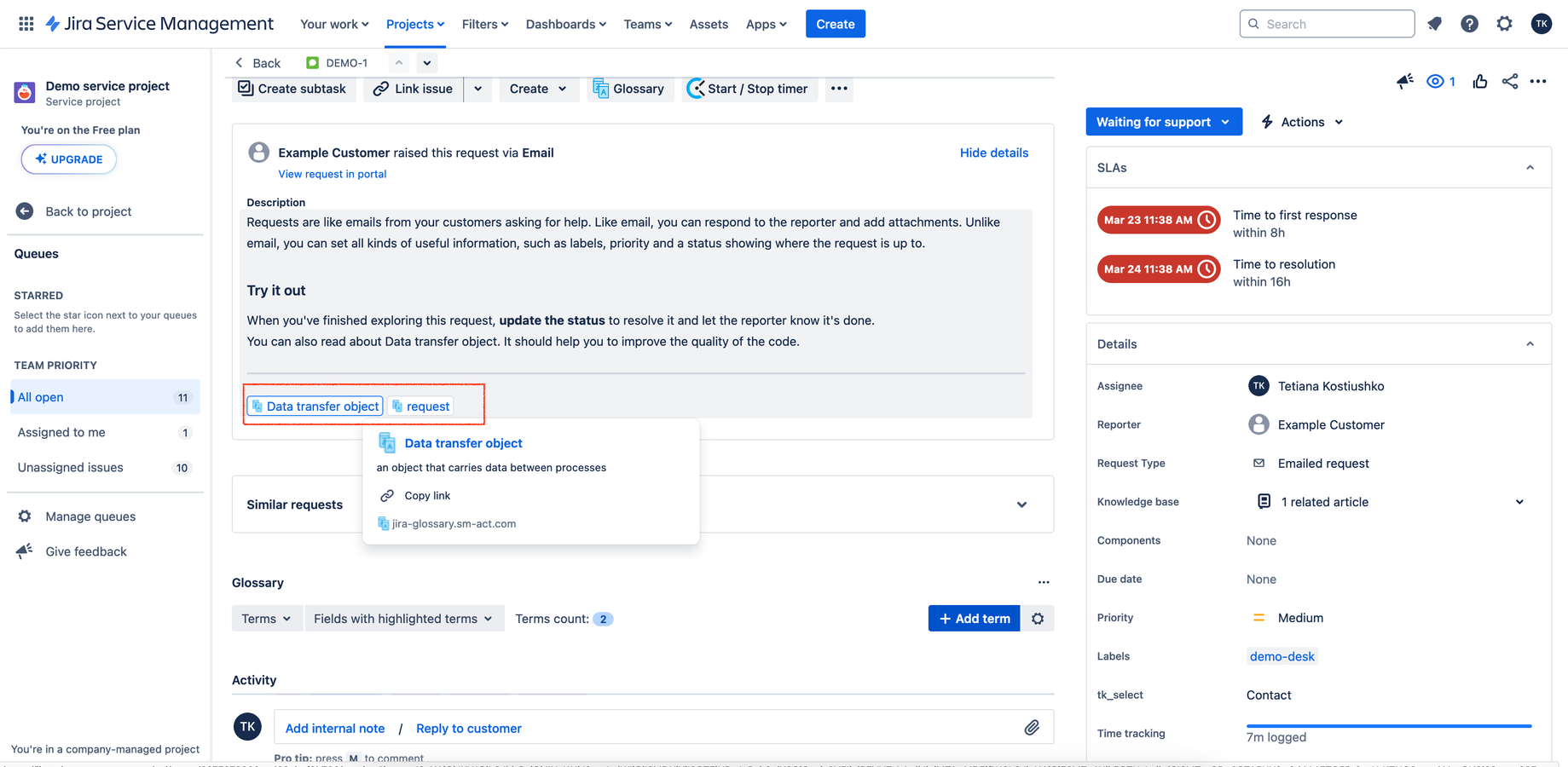Click the Search field

(1327, 24)
